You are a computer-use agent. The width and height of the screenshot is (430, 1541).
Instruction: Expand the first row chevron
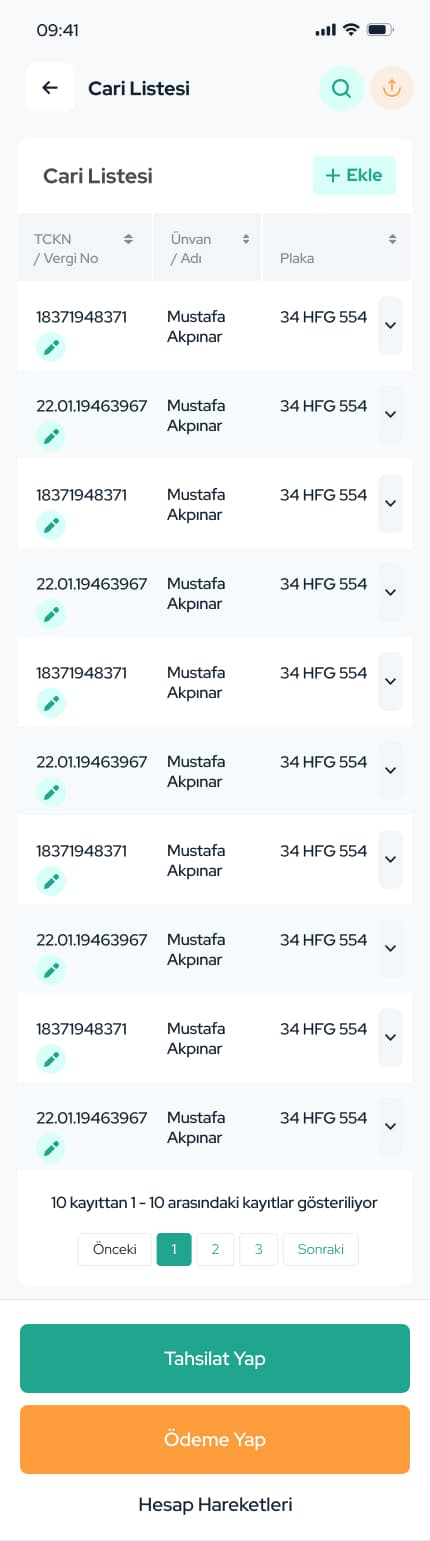click(391, 325)
